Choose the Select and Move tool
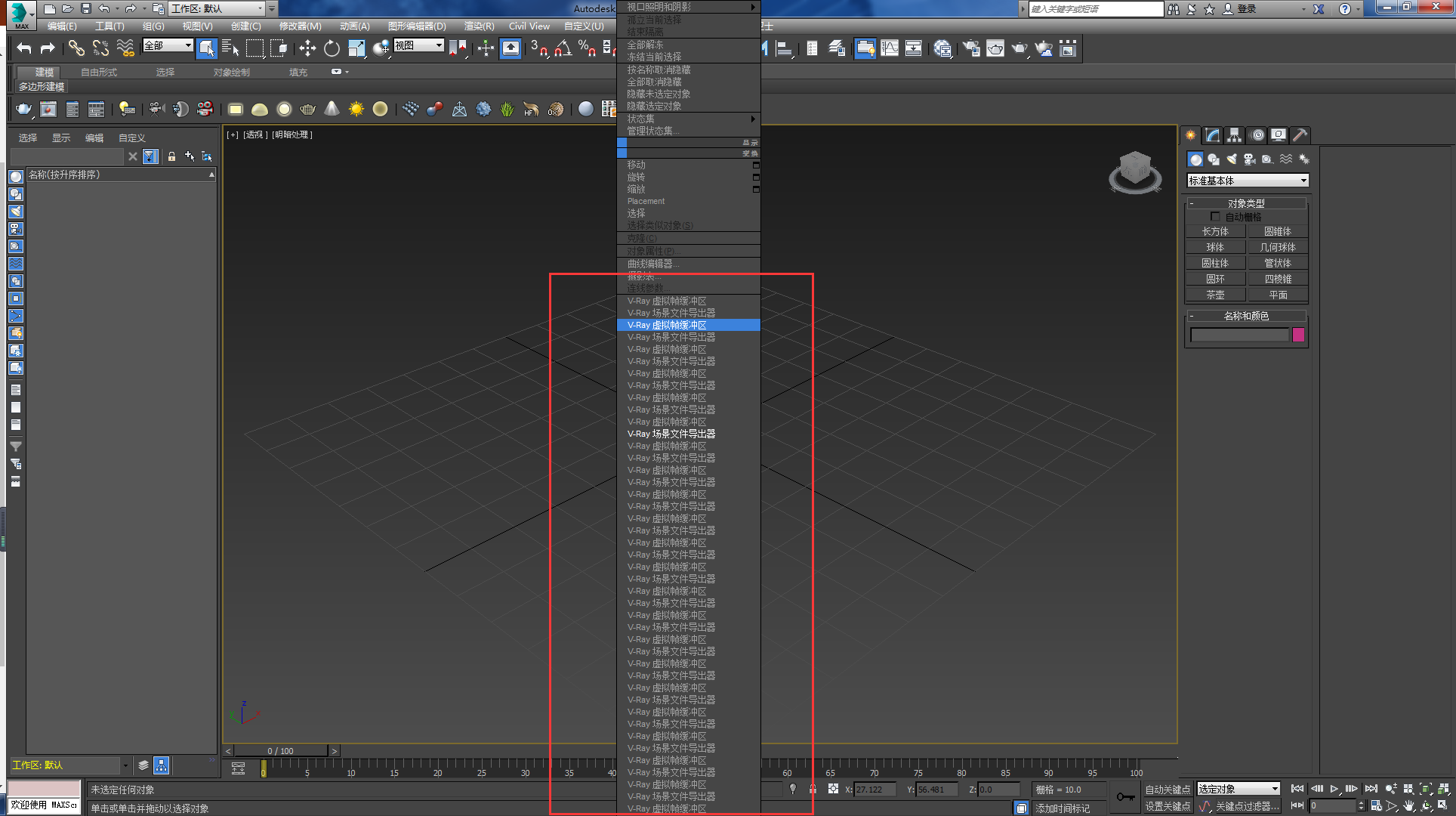The width and height of the screenshot is (1456, 816). 307,48
